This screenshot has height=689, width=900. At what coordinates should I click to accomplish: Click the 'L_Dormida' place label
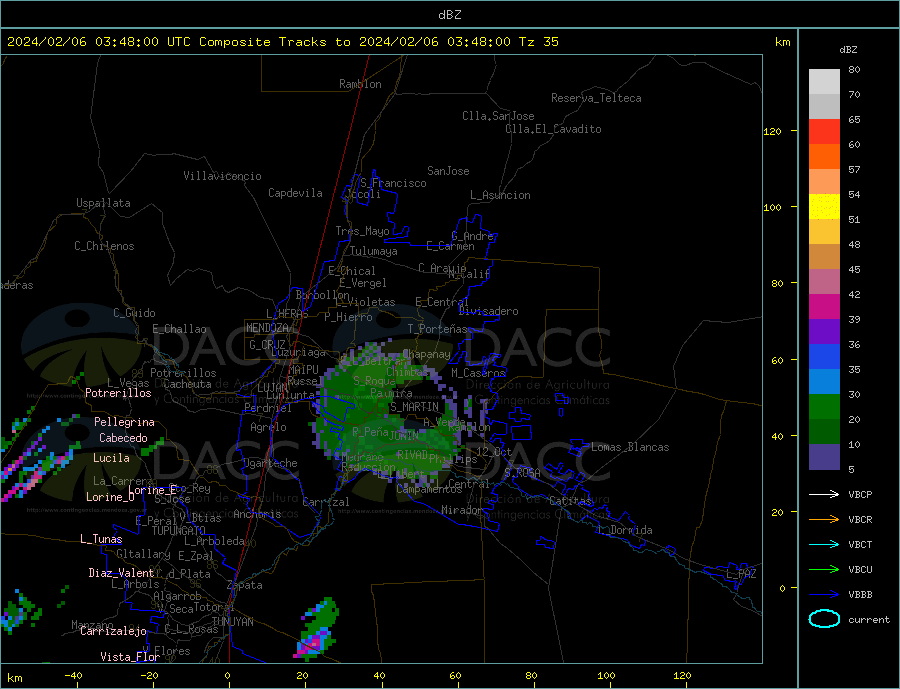(x=627, y=530)
